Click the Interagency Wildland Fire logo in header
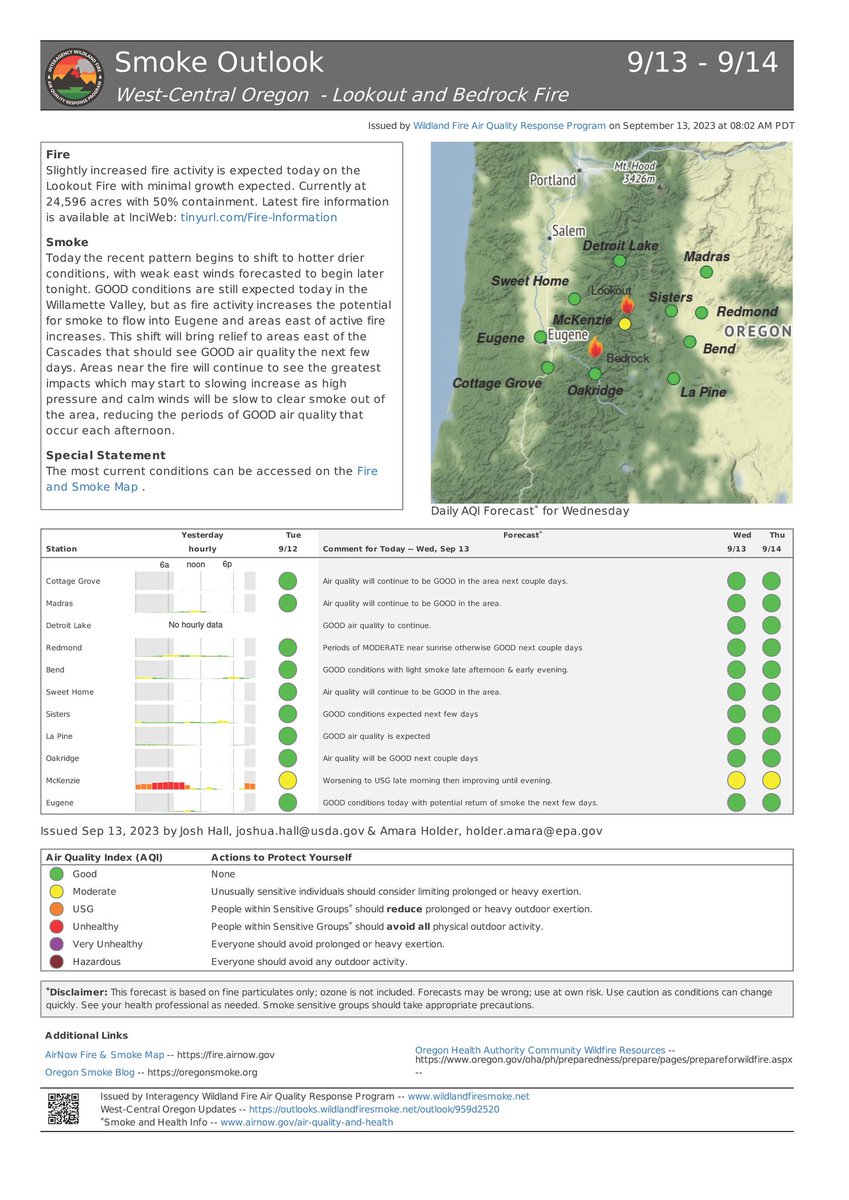849x1200 pixels. pyautogui.click(x=76, y=76)
